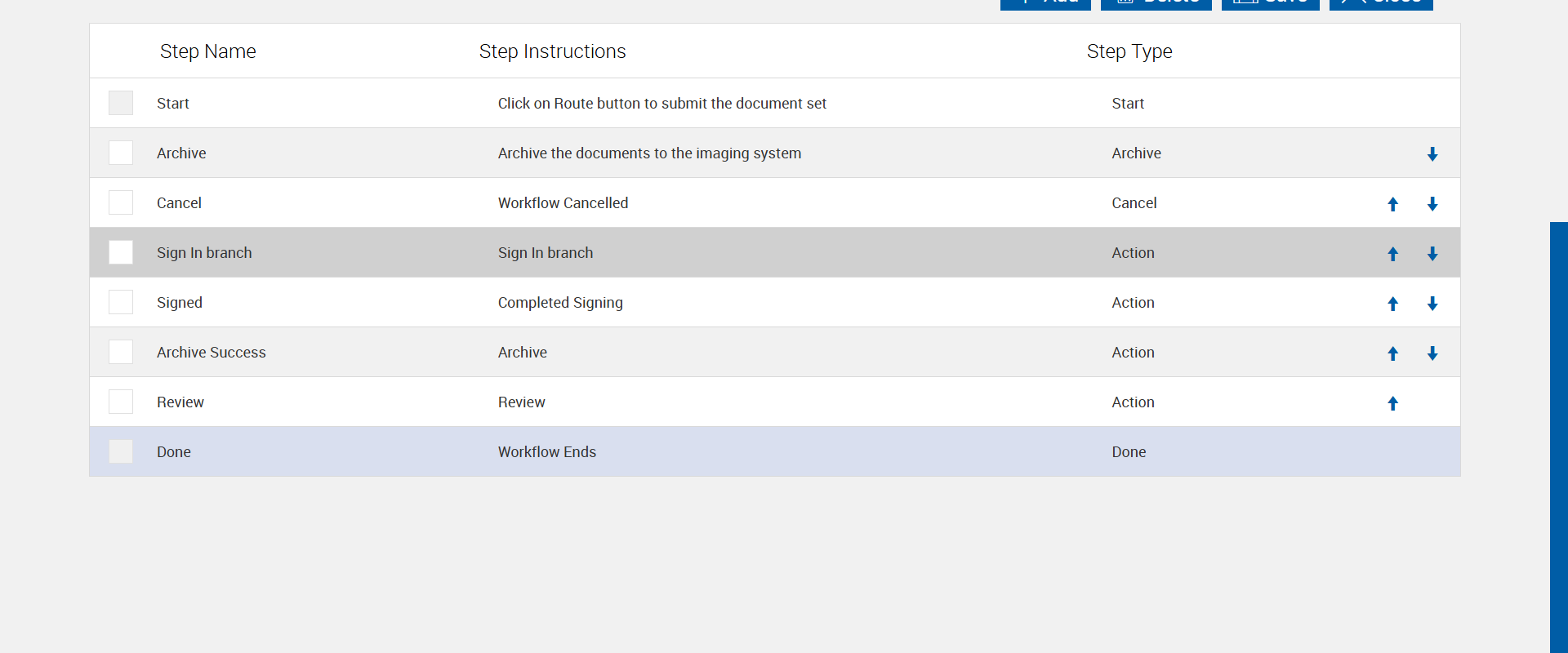Move the Archive step down

point(1432,154)
